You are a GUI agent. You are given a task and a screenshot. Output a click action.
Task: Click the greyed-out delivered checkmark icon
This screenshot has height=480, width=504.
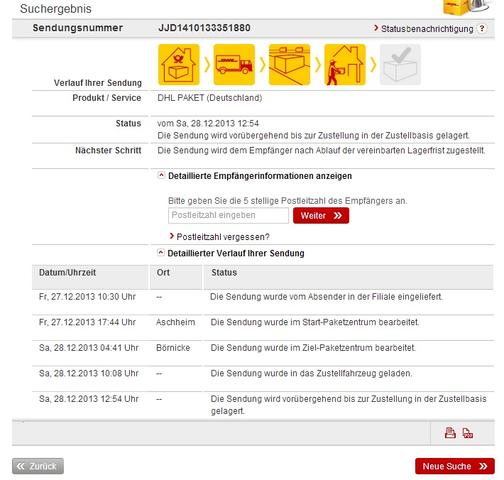400,65
